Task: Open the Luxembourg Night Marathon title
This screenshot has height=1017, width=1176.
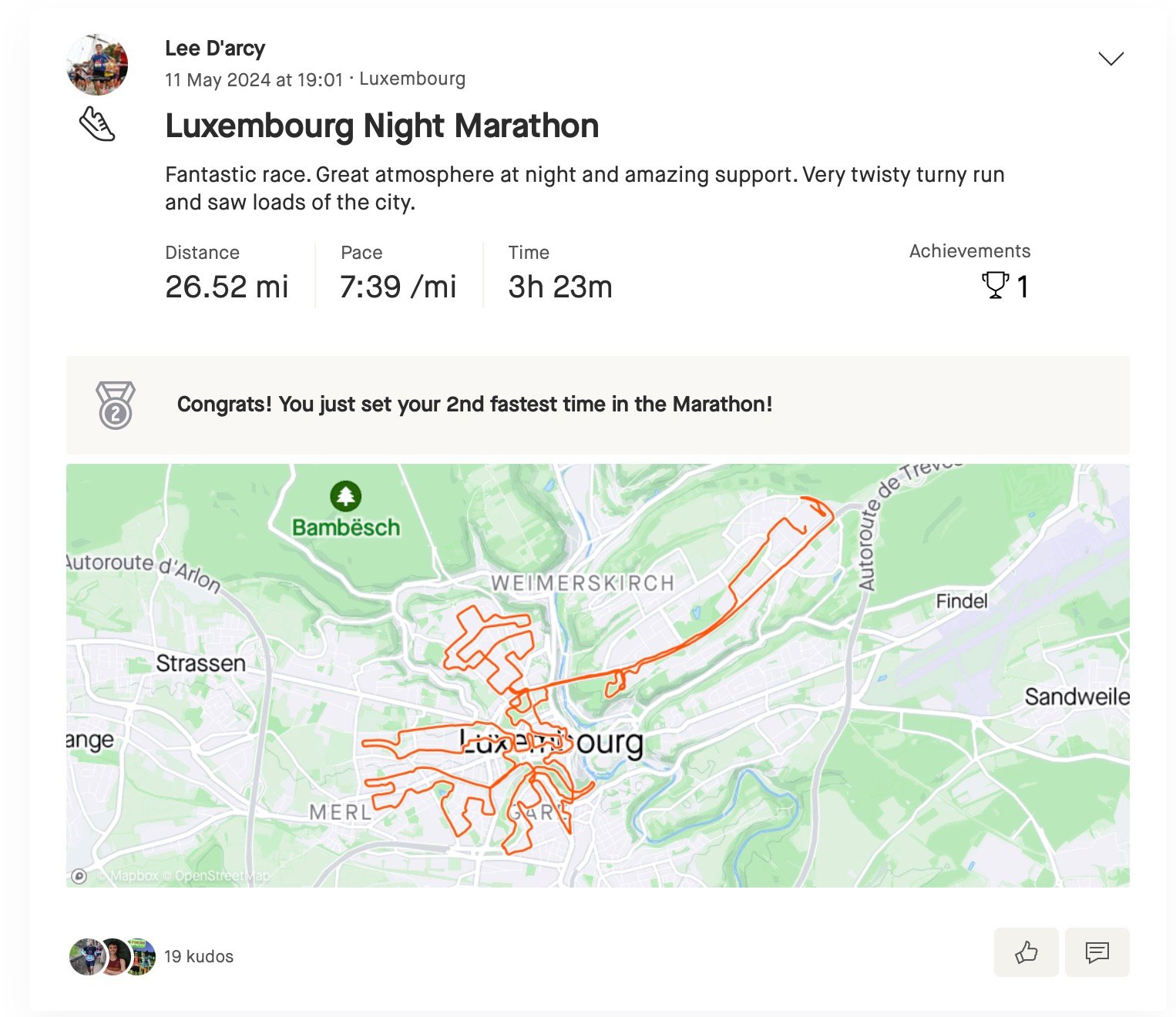Action: [x=381, y=126]
